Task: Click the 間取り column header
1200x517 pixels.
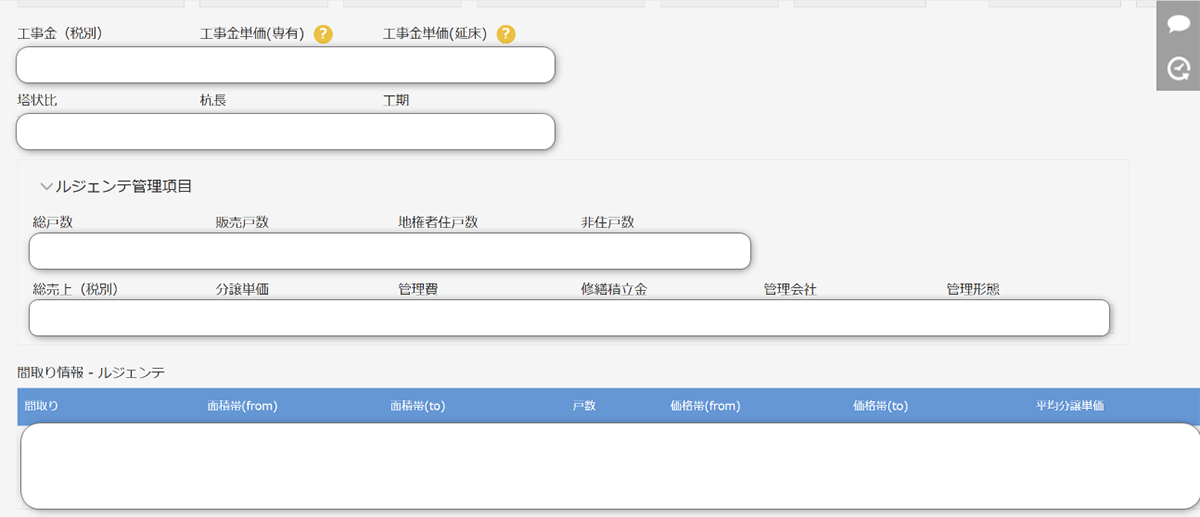Action: tap(42, 406)
